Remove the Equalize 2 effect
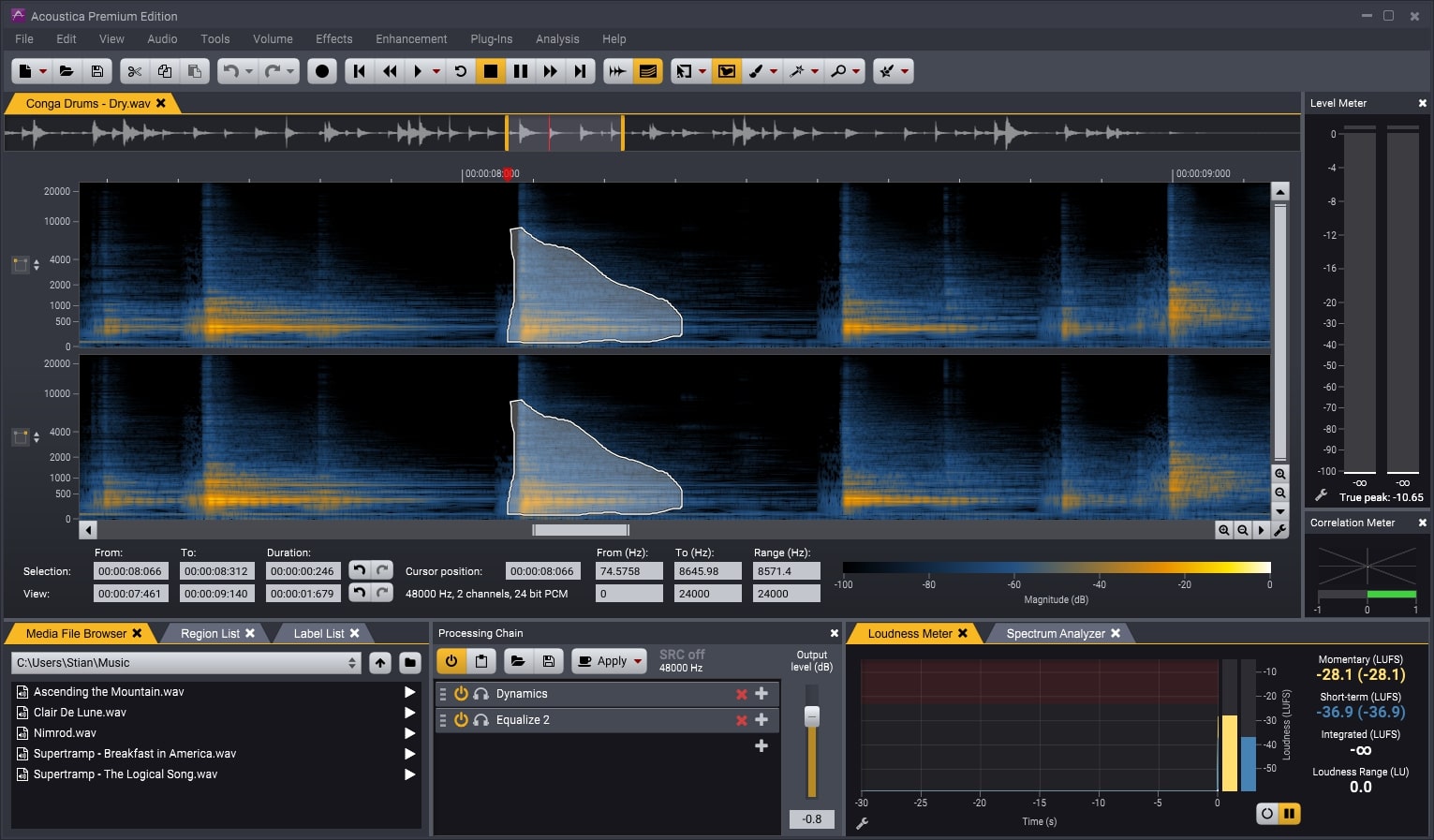1434x840 pixels. click(x=741, y=719)
